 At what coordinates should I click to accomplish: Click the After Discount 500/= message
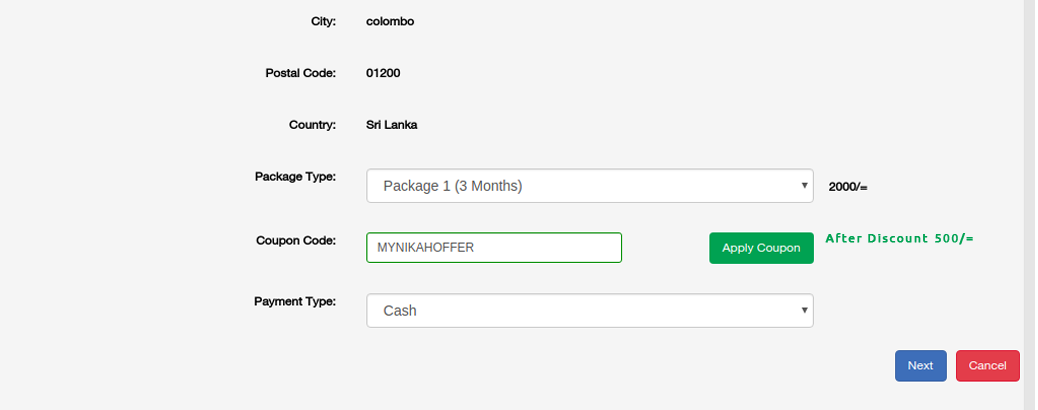(x=899, y=239)
